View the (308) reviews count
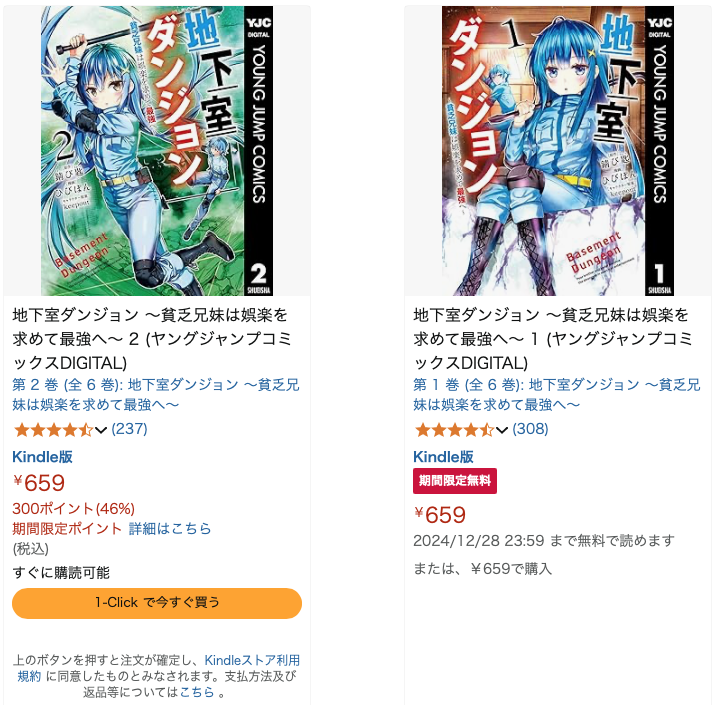Screen dimensions: 712x705 point(530,429)
